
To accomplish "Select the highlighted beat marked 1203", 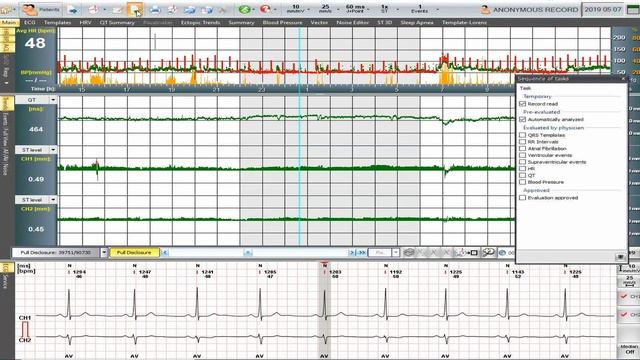I will point(324,310).
